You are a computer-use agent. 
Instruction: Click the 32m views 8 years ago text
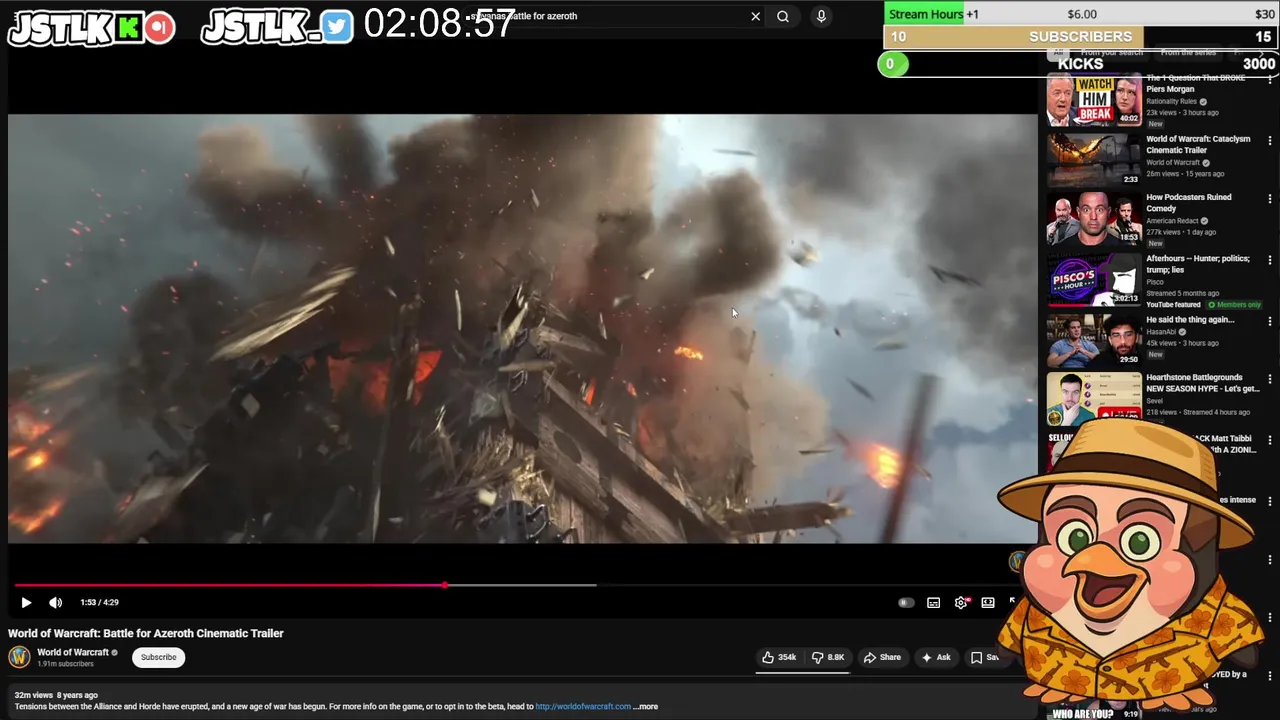click(x=56, y=695)
